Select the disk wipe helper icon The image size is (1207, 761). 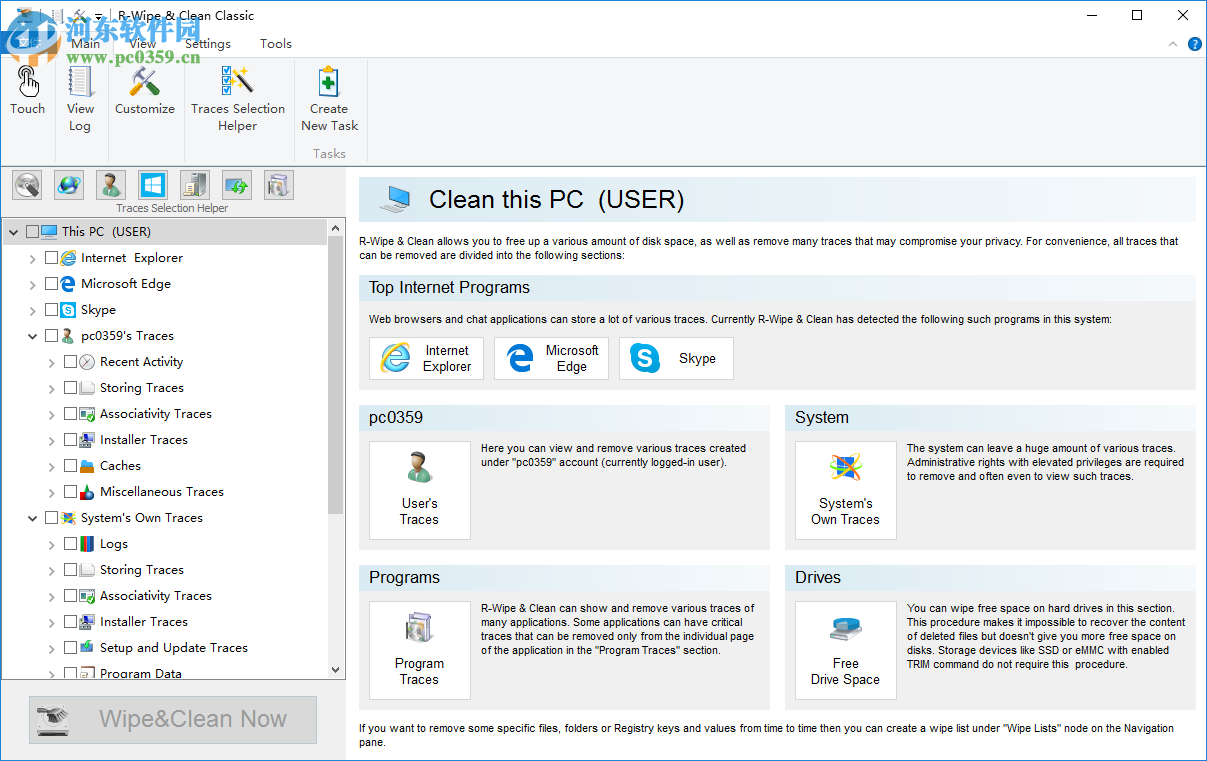click(27, 185)
